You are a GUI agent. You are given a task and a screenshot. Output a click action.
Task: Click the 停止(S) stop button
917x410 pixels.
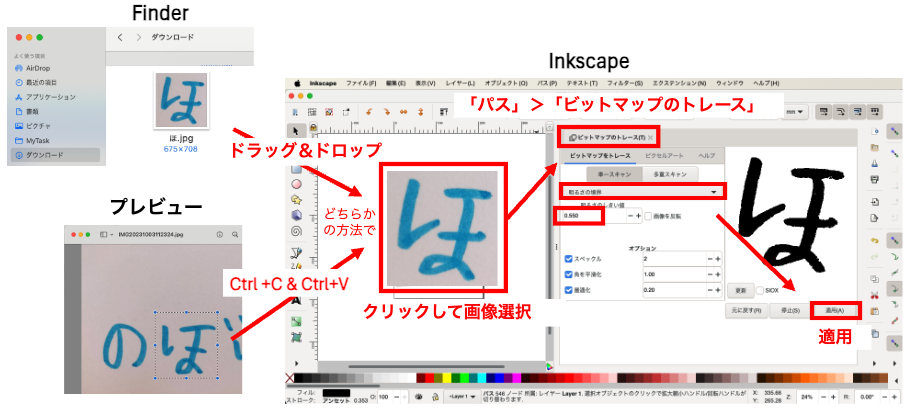(790, 311)
